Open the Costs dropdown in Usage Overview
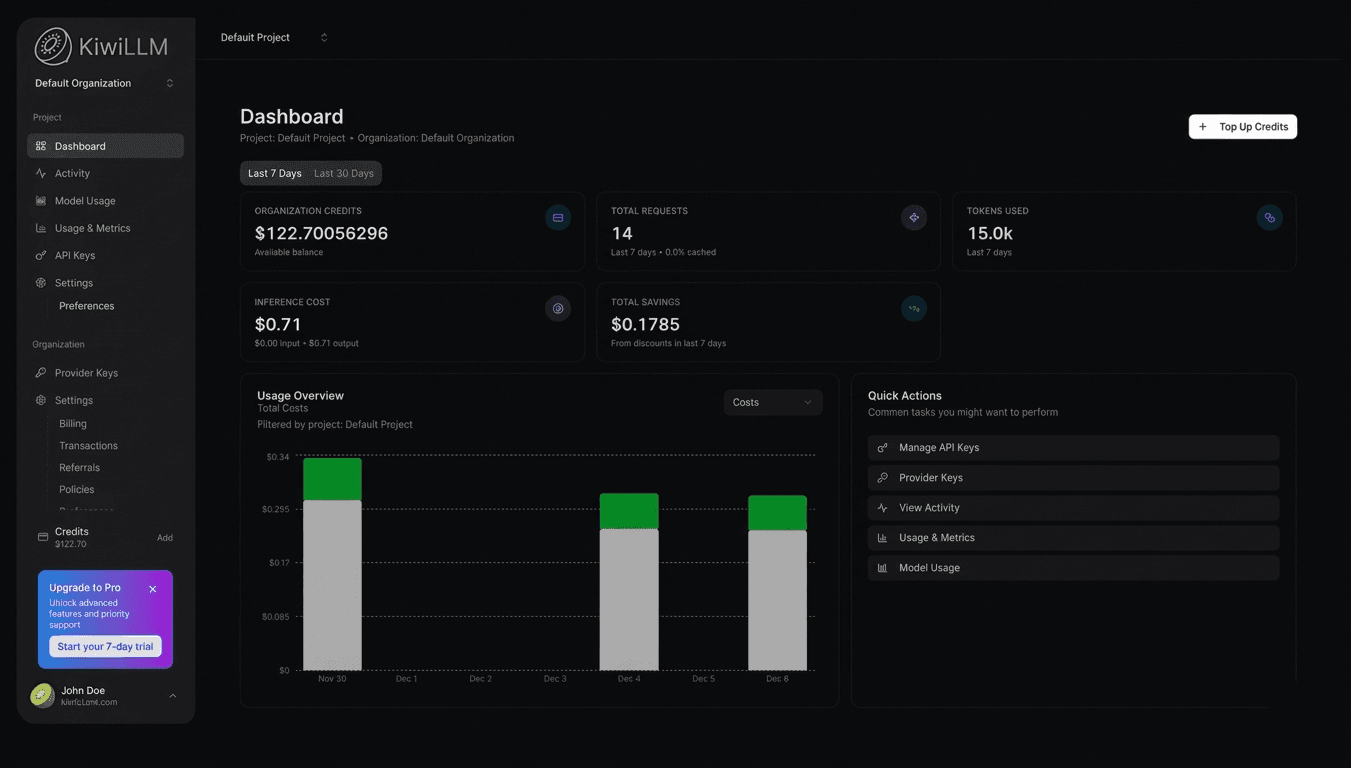This screenshot has width=1351, height=768. pyautogui.click(x=772, y=401)
